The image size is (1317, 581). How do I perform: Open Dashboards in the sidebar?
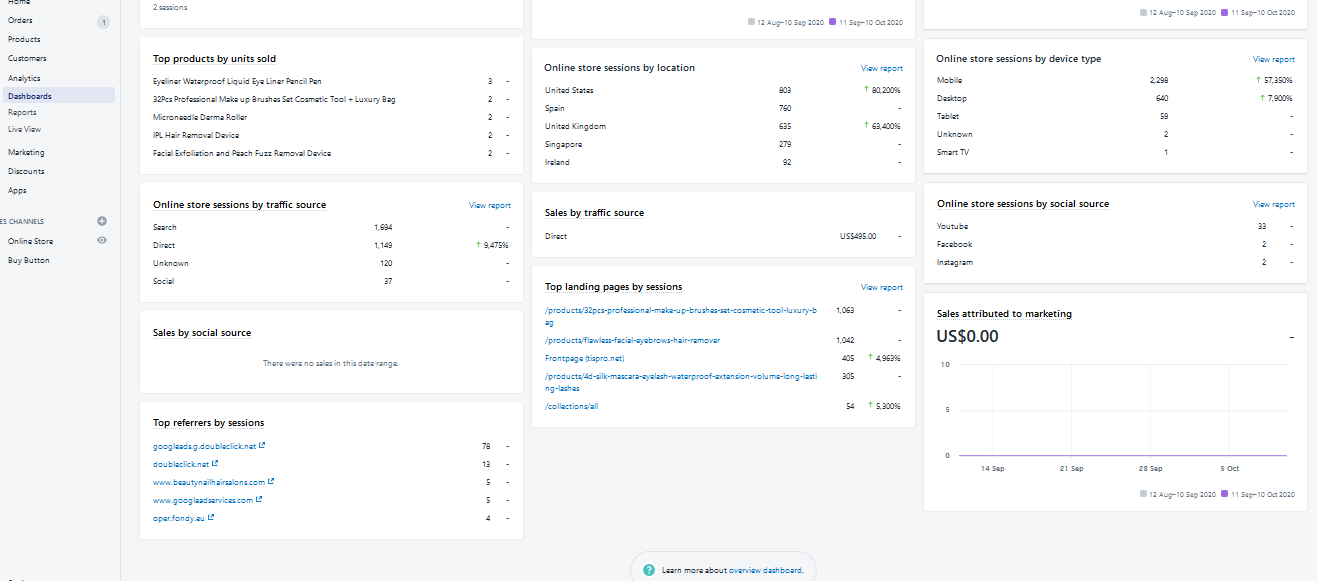pos(30,96)
